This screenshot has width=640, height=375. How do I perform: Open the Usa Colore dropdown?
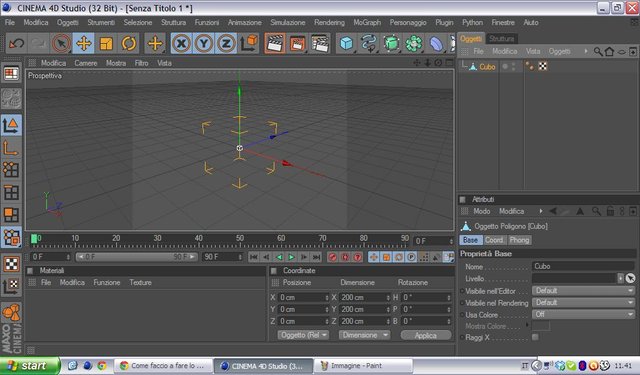(583, 315)
